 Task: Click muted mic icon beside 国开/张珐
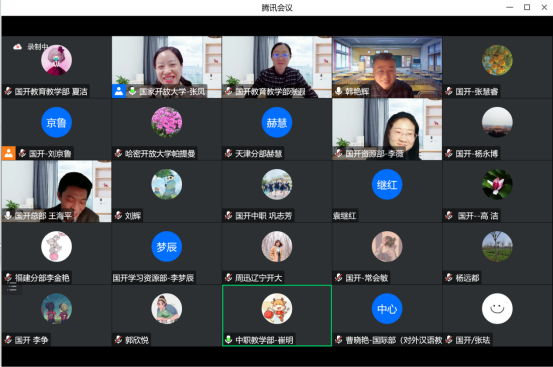pos(449,340)
